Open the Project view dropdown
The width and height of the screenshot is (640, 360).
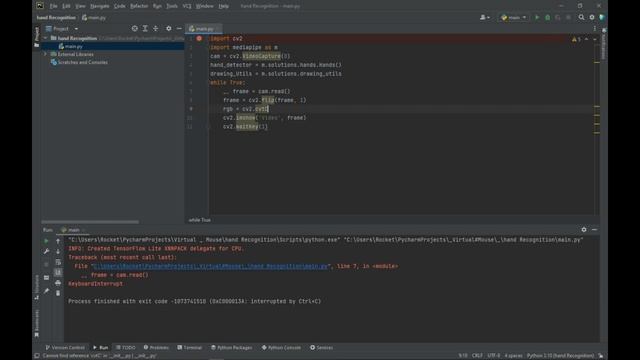(62, 29)
